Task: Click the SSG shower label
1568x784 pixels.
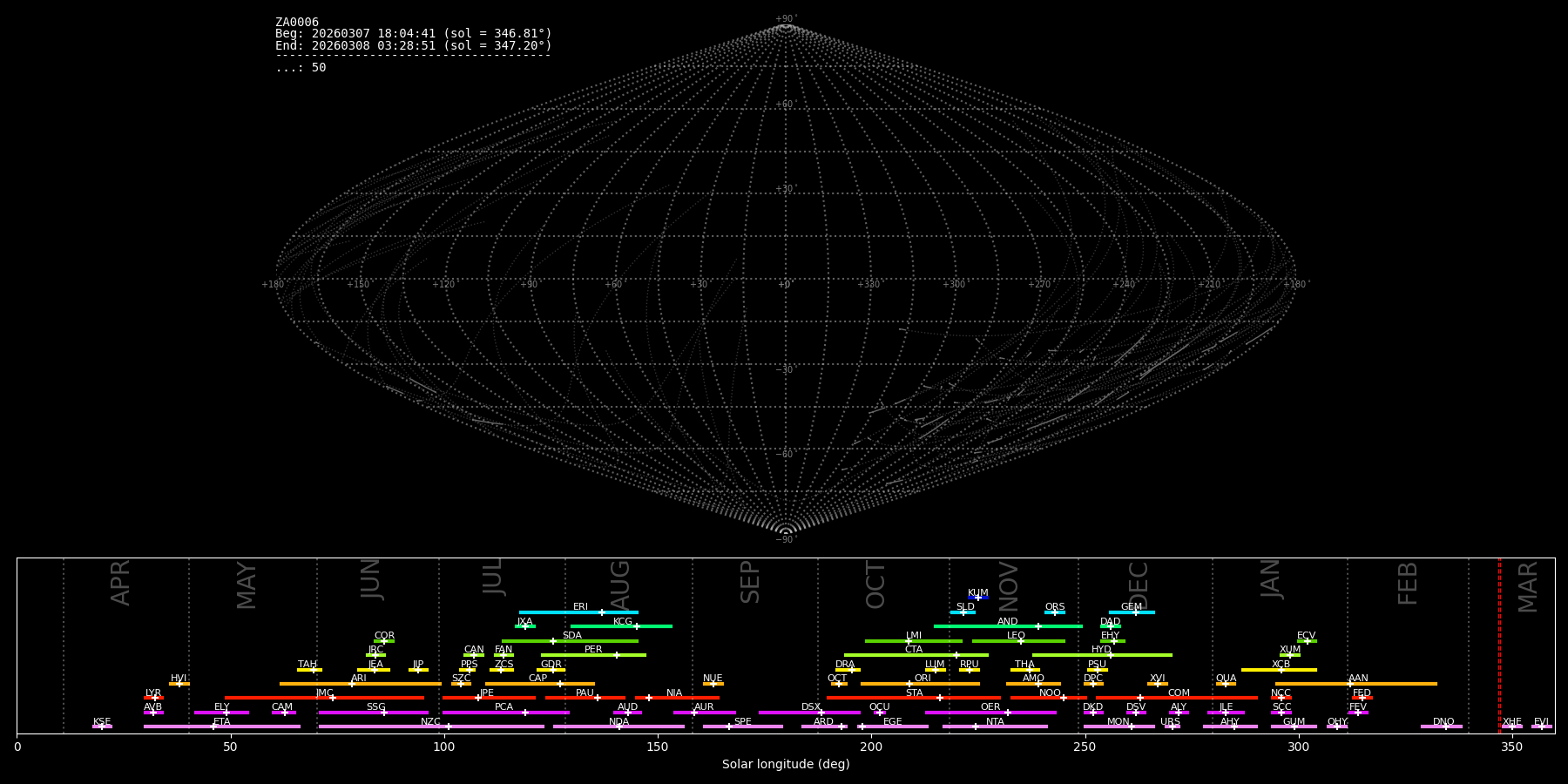Action: [375, 707]
